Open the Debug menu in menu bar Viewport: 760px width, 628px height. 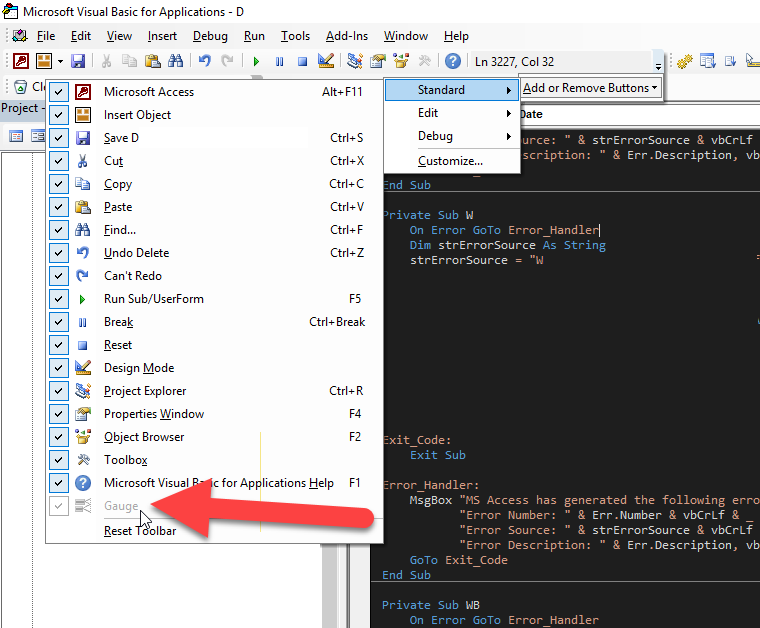(x=210, y=36)
